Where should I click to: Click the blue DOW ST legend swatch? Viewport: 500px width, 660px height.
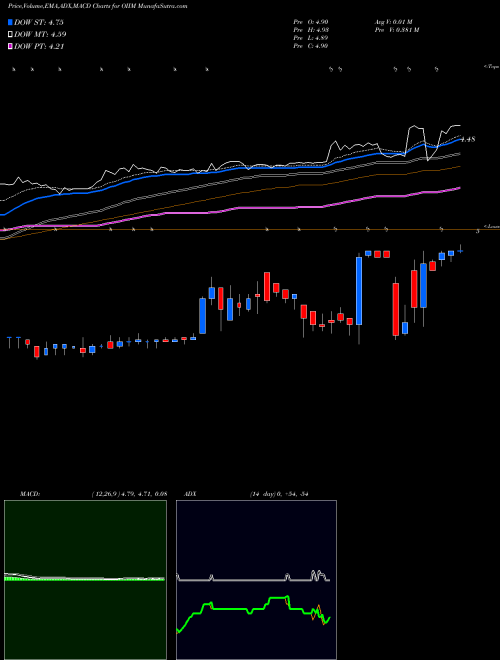[11, 22]
